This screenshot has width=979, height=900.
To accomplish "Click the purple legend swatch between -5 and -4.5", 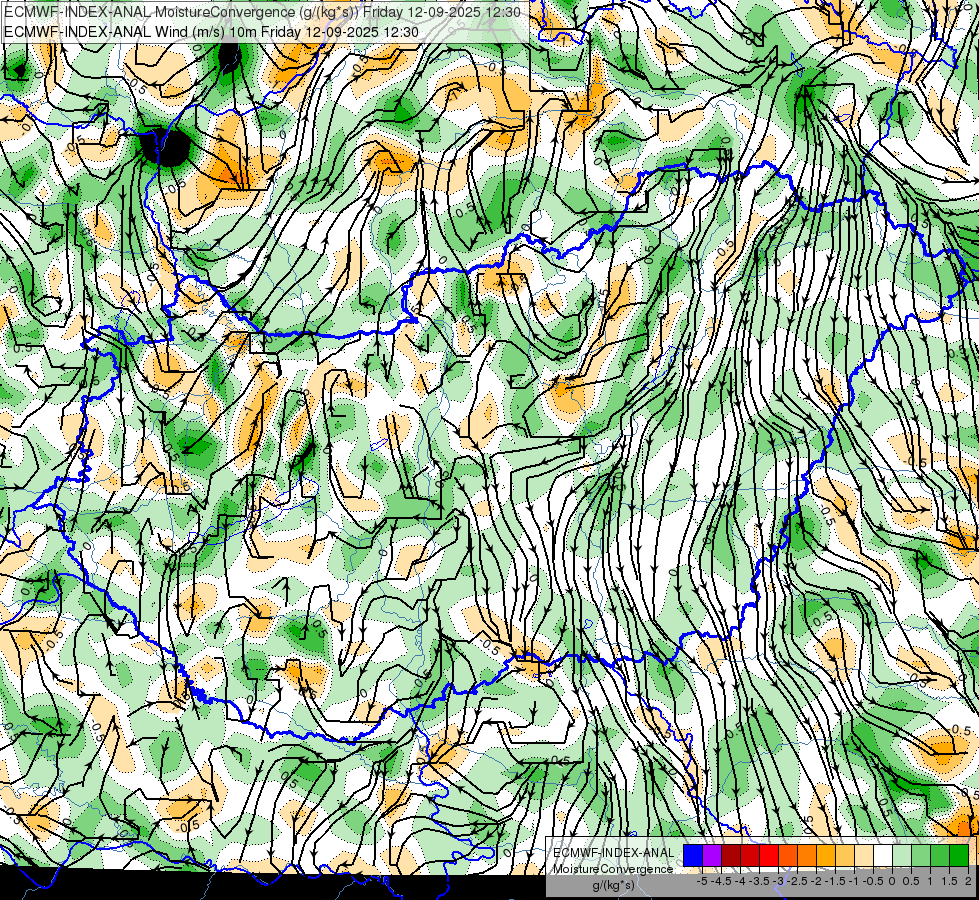I will click(712, 856).
